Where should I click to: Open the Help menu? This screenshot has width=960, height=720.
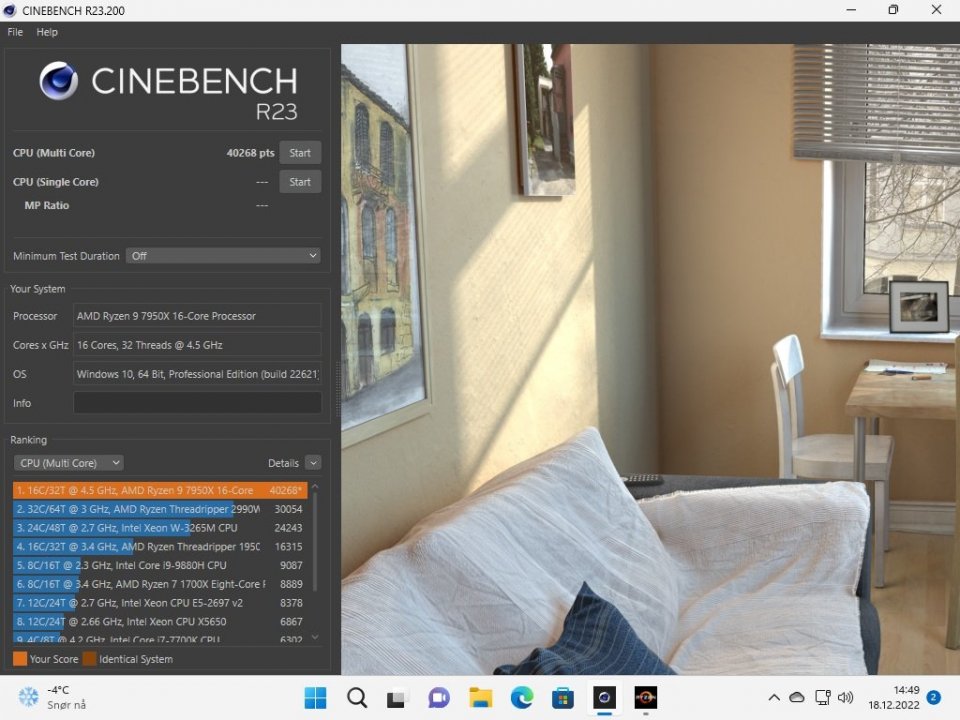point(47,32)
